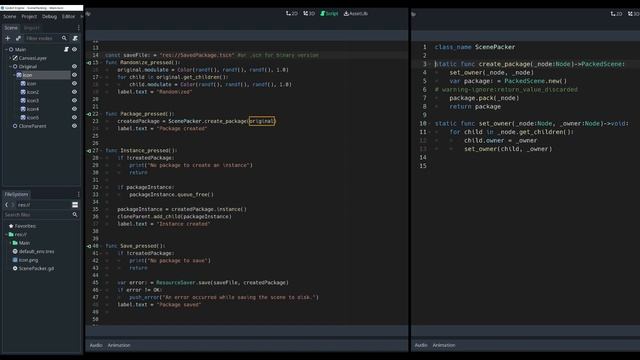Screen dimensions: 640x360
Task: Toggle visibility of Icon4 node
Action: tap(74, 109)
